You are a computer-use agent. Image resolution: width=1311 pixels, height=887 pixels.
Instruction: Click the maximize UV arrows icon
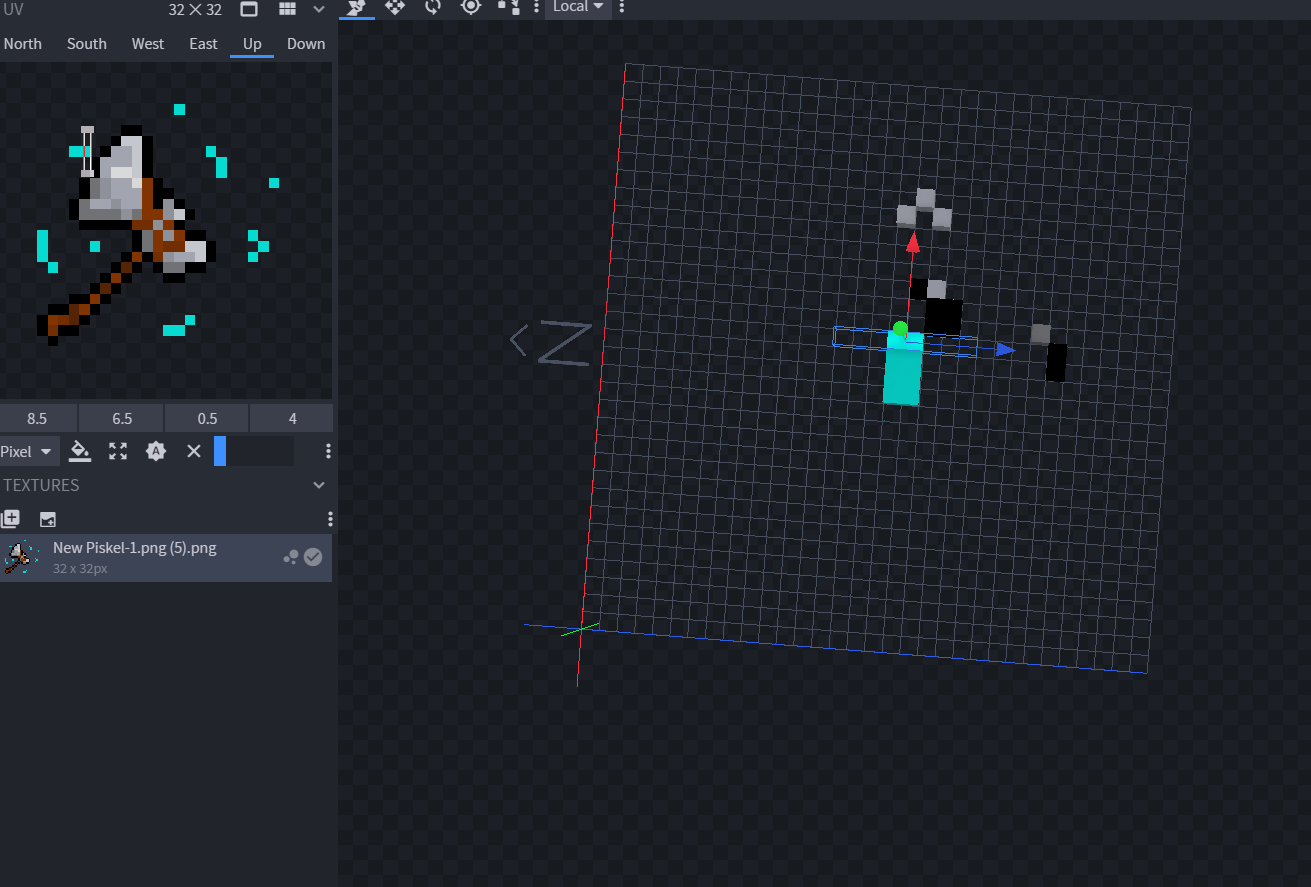(117, 451)
